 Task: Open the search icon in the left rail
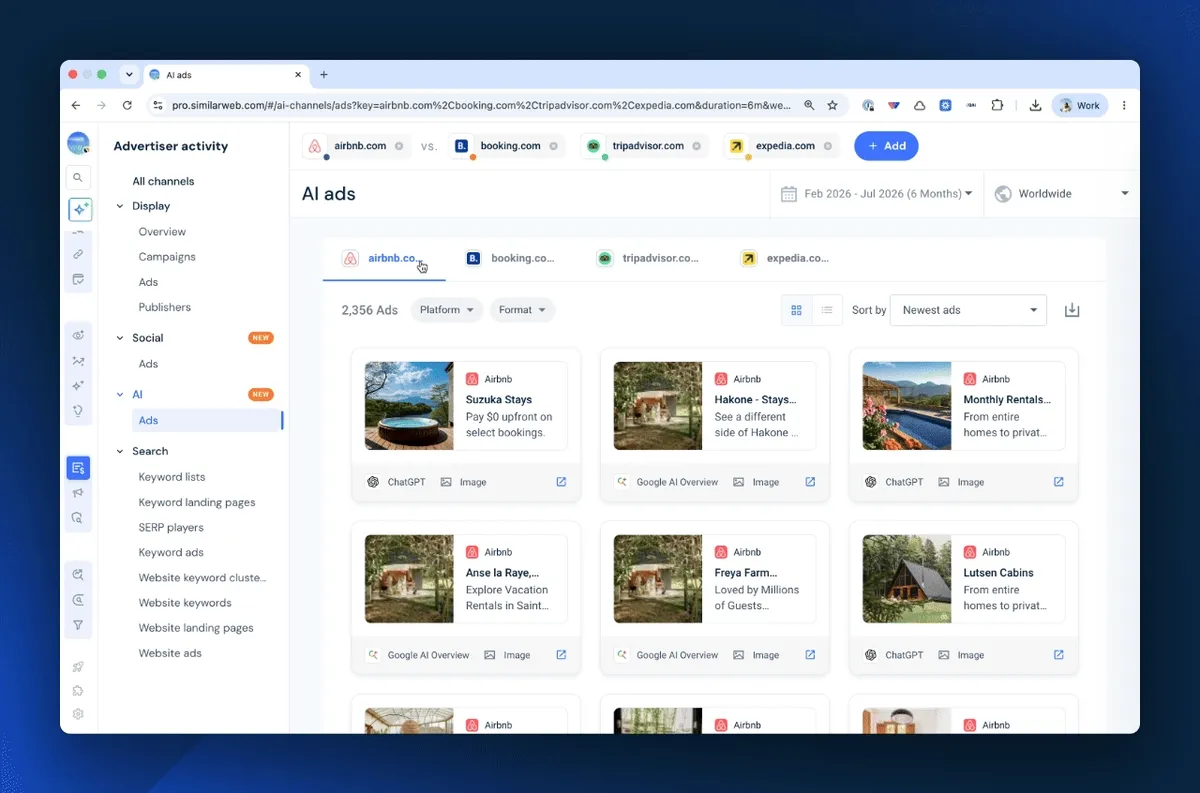[x=78, y=178]
